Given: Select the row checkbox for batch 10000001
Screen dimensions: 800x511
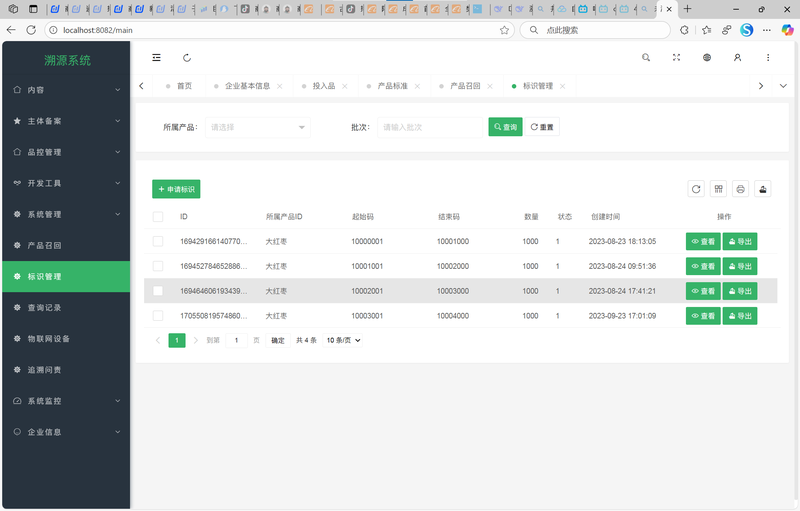Looking at the screenshot, I should pyautogui.click(x=158, y=241).
